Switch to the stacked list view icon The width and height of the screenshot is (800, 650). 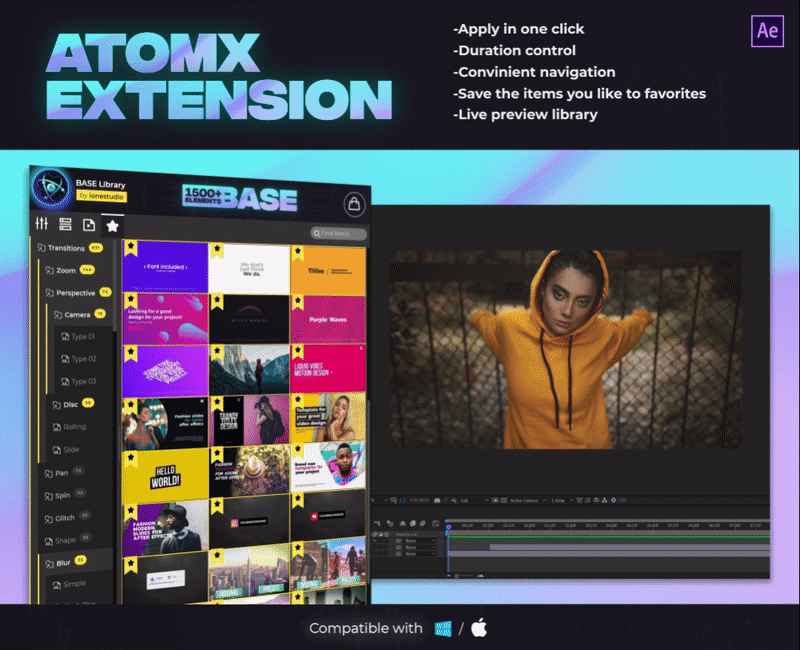click(x=65, y=225)
